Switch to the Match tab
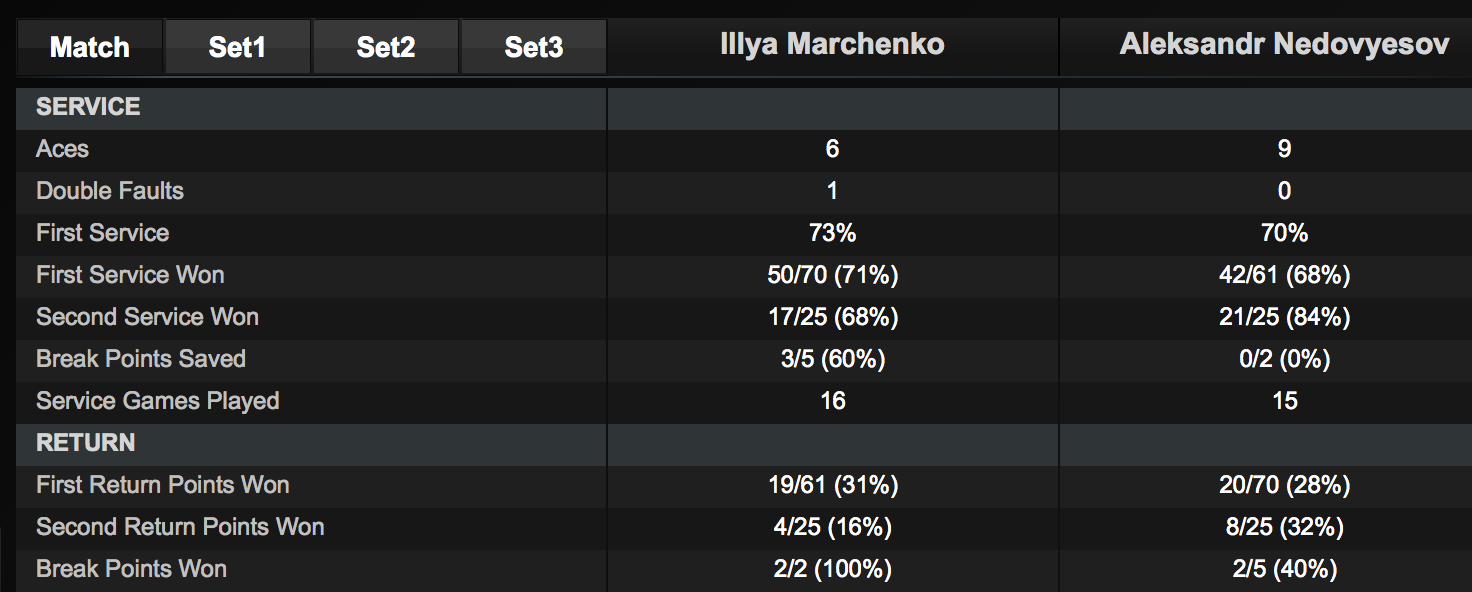Viewport: 1472px width, 592px height. 90,47
